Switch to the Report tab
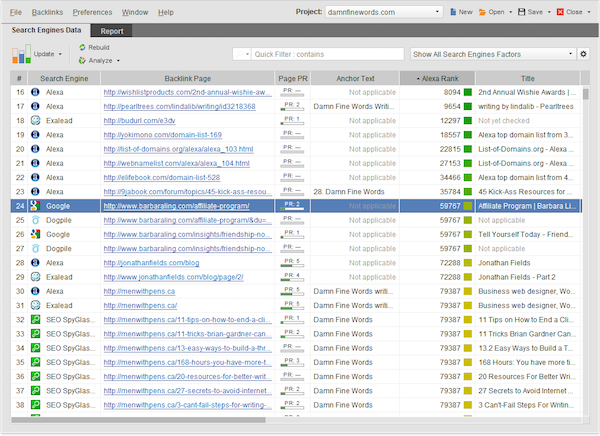 coord(112,31)
